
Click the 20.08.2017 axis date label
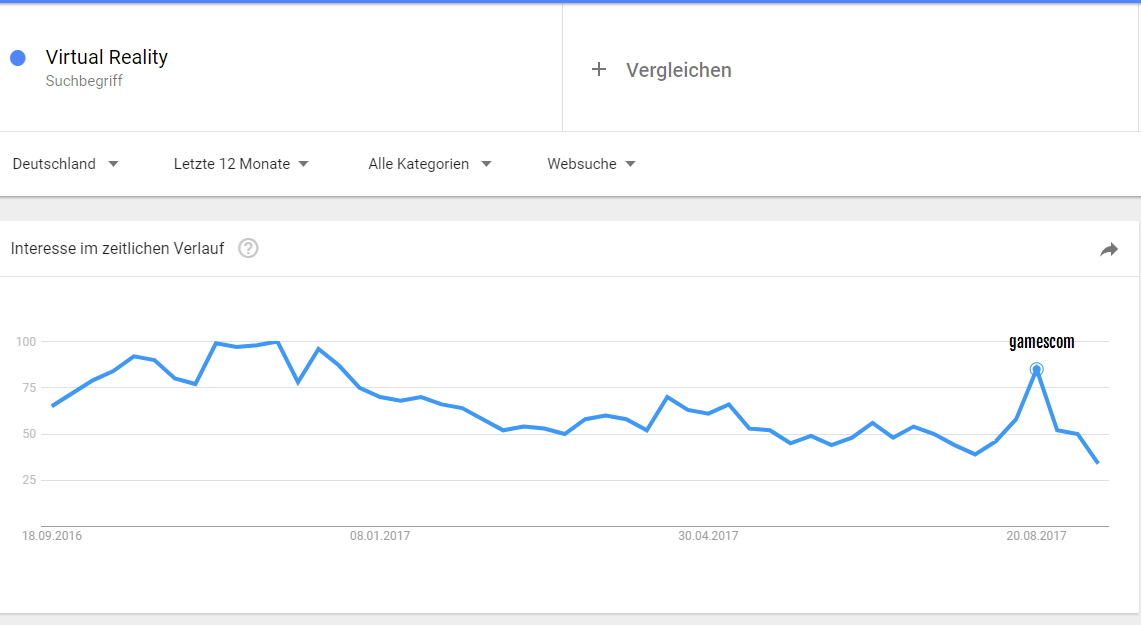point(1036,536)
